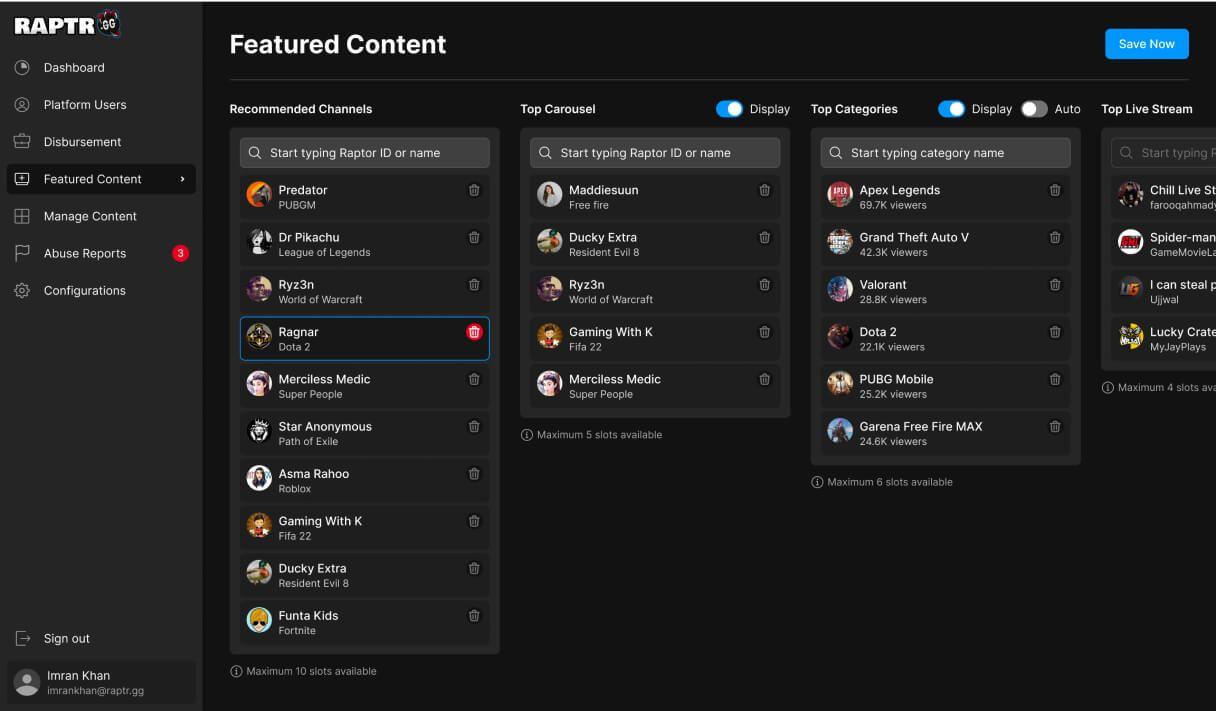Click the Abuse Reports flag icon

coord(22,253)
